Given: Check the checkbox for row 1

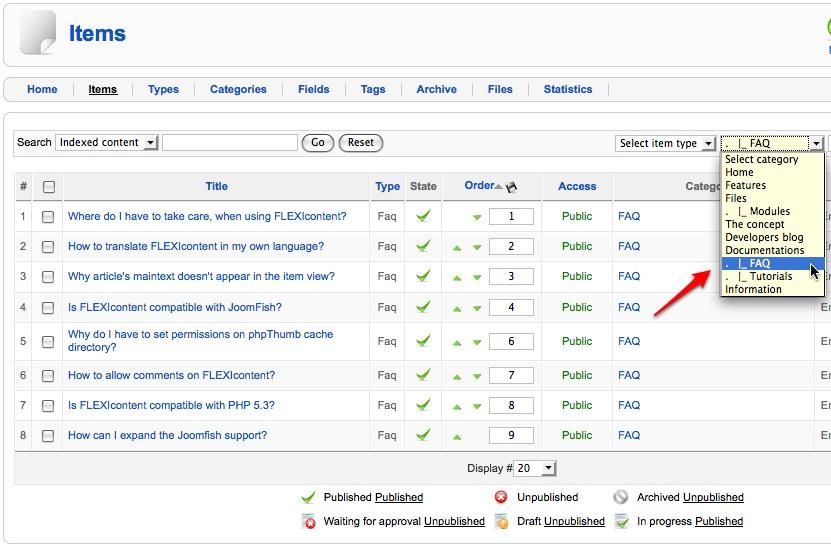Looking at the screenshot, I should (x=48, y=217).
